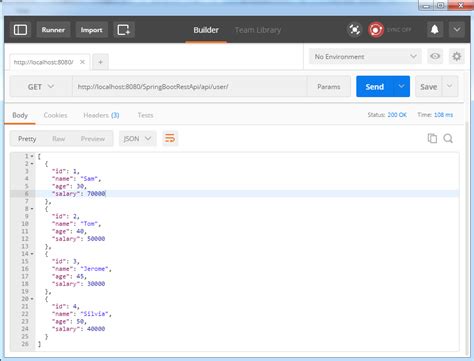
Task: Click the salary 70000 value
Action: (x=96, y=194)
